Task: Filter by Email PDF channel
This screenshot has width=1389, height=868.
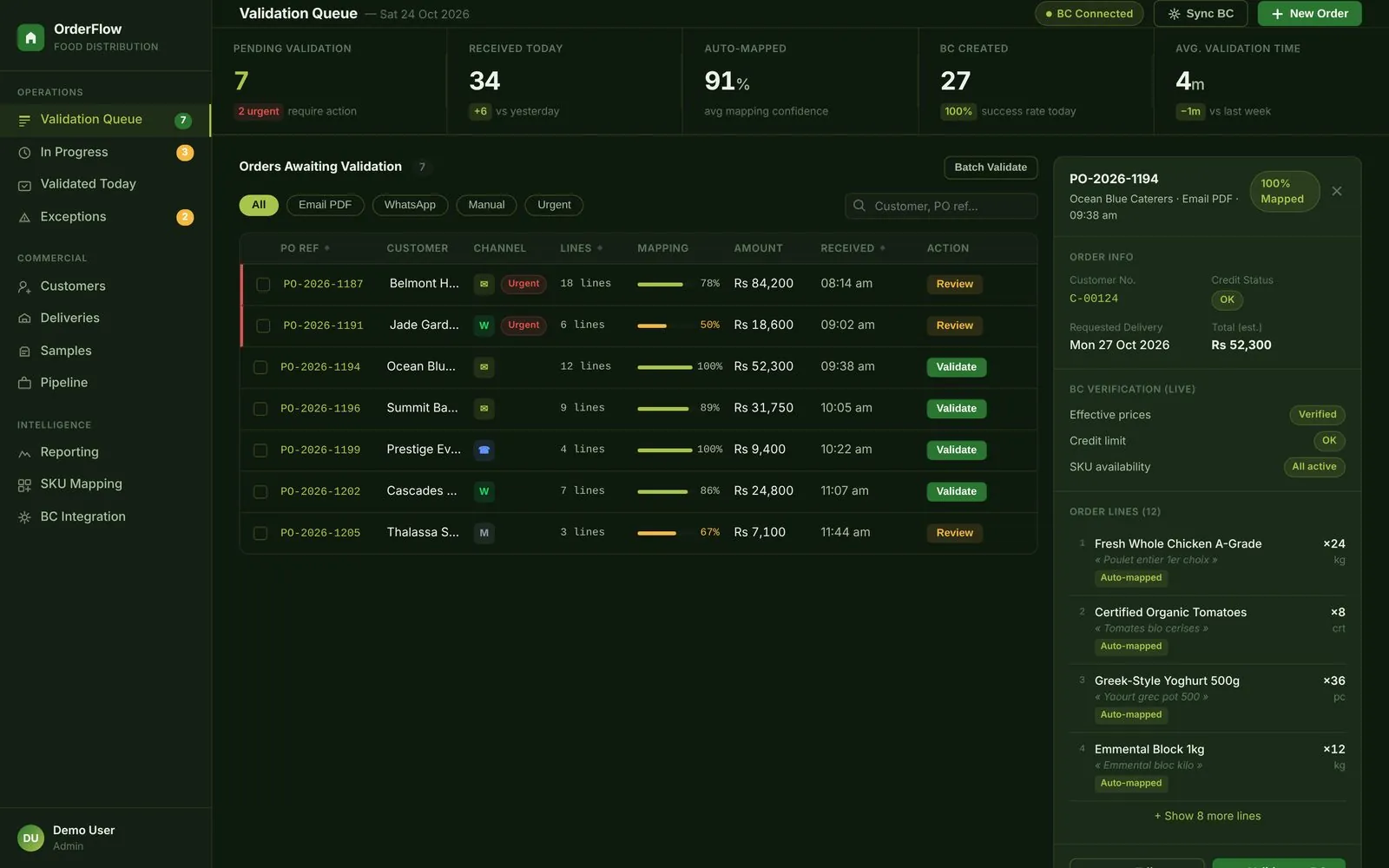Action: click(325, 205)
